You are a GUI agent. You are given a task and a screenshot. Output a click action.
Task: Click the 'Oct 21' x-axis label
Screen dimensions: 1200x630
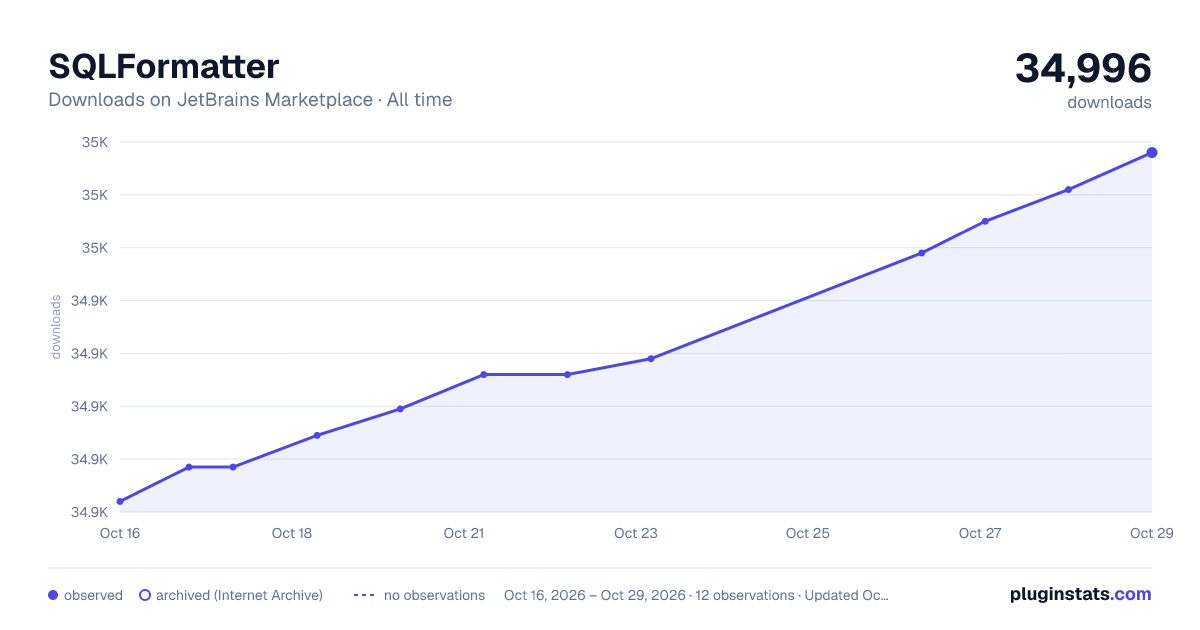pos(464,533)
